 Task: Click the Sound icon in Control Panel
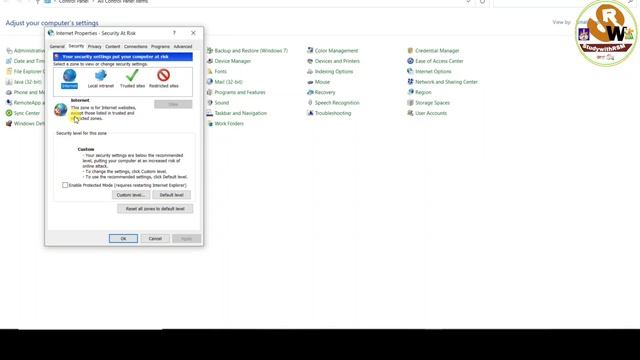click(x=209, y=103)
